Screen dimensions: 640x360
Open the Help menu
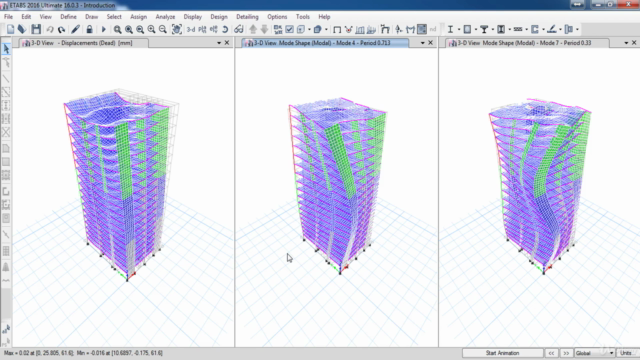(324, 17)
